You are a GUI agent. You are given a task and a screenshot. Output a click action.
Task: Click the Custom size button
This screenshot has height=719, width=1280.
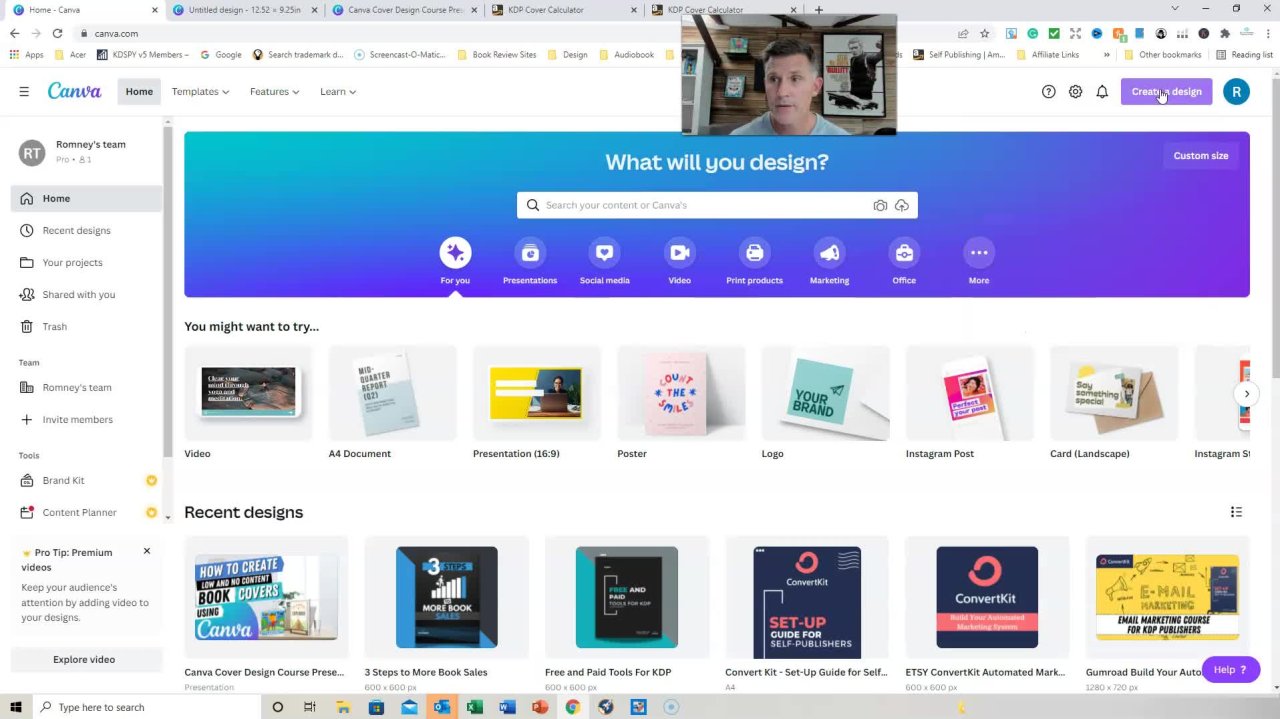click(1200, 156)
